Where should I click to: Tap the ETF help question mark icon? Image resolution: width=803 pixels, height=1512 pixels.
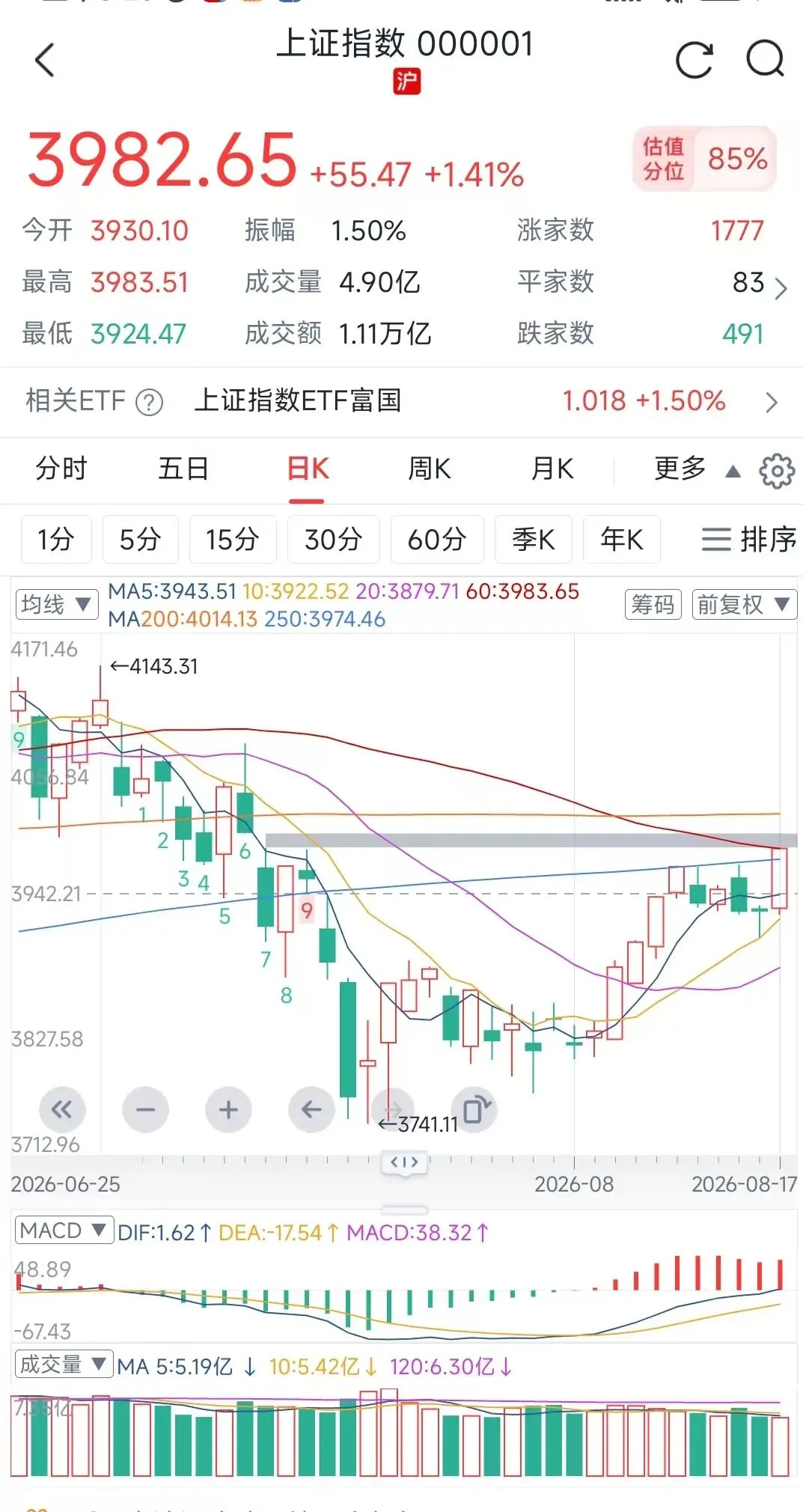coord(149,402)
